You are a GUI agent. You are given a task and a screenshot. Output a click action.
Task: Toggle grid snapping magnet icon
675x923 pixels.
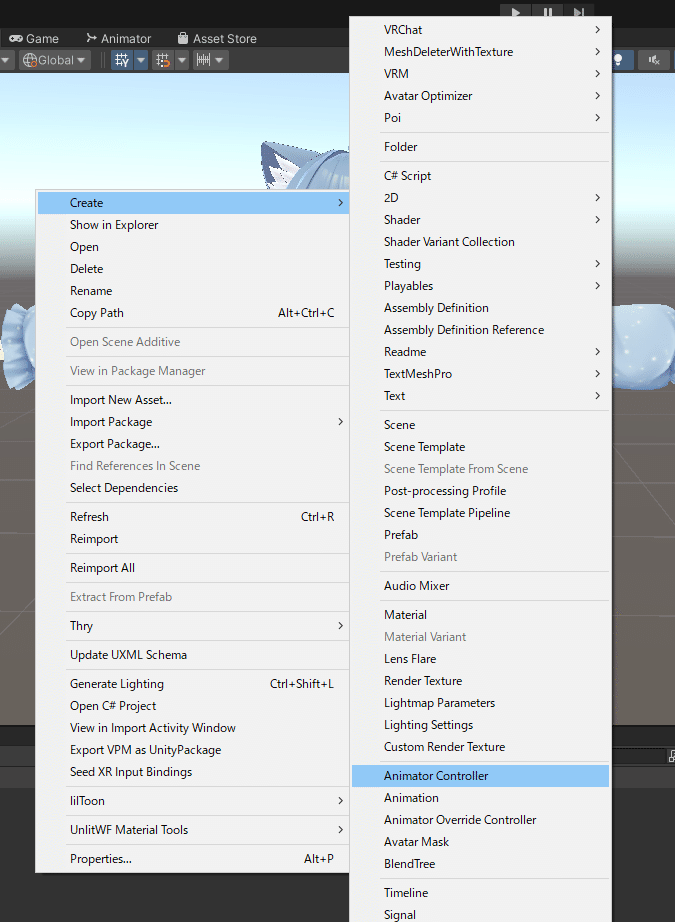(x=162, y=60)
